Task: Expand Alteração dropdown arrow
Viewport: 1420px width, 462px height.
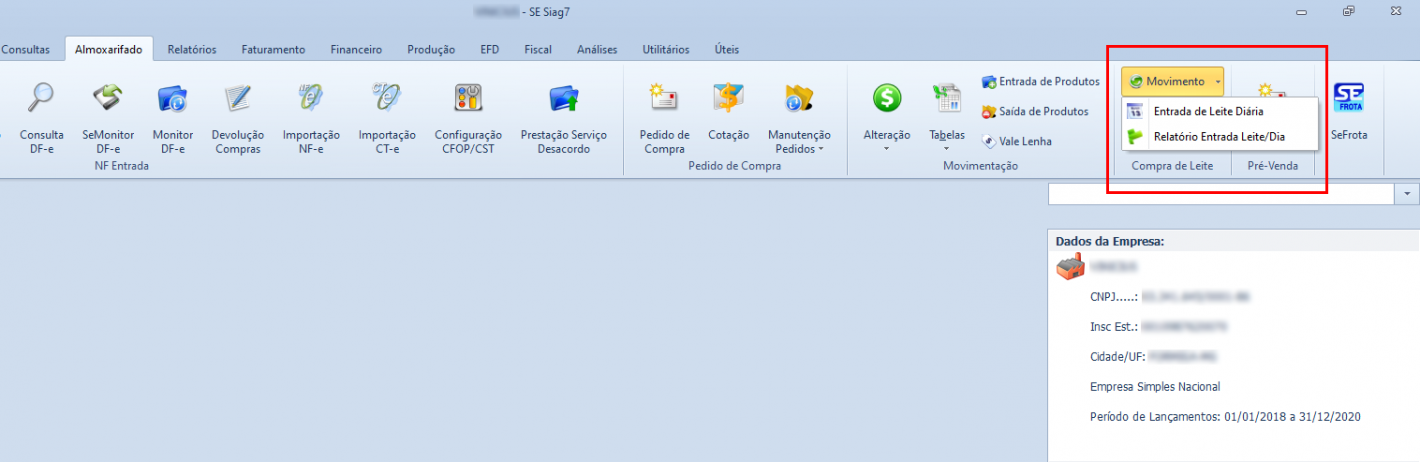Action: (886, 149)
